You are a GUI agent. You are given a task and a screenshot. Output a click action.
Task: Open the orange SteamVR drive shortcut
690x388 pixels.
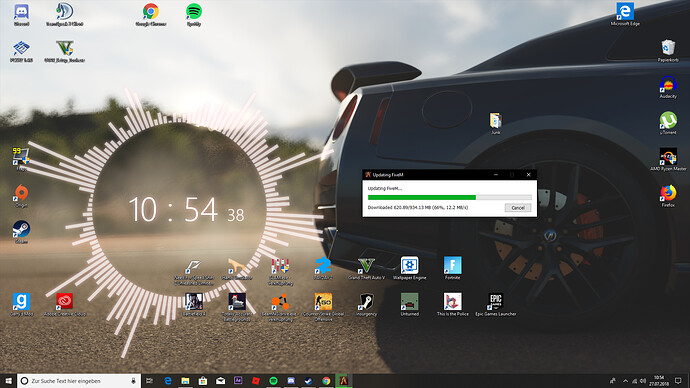[x=280, y=307]
